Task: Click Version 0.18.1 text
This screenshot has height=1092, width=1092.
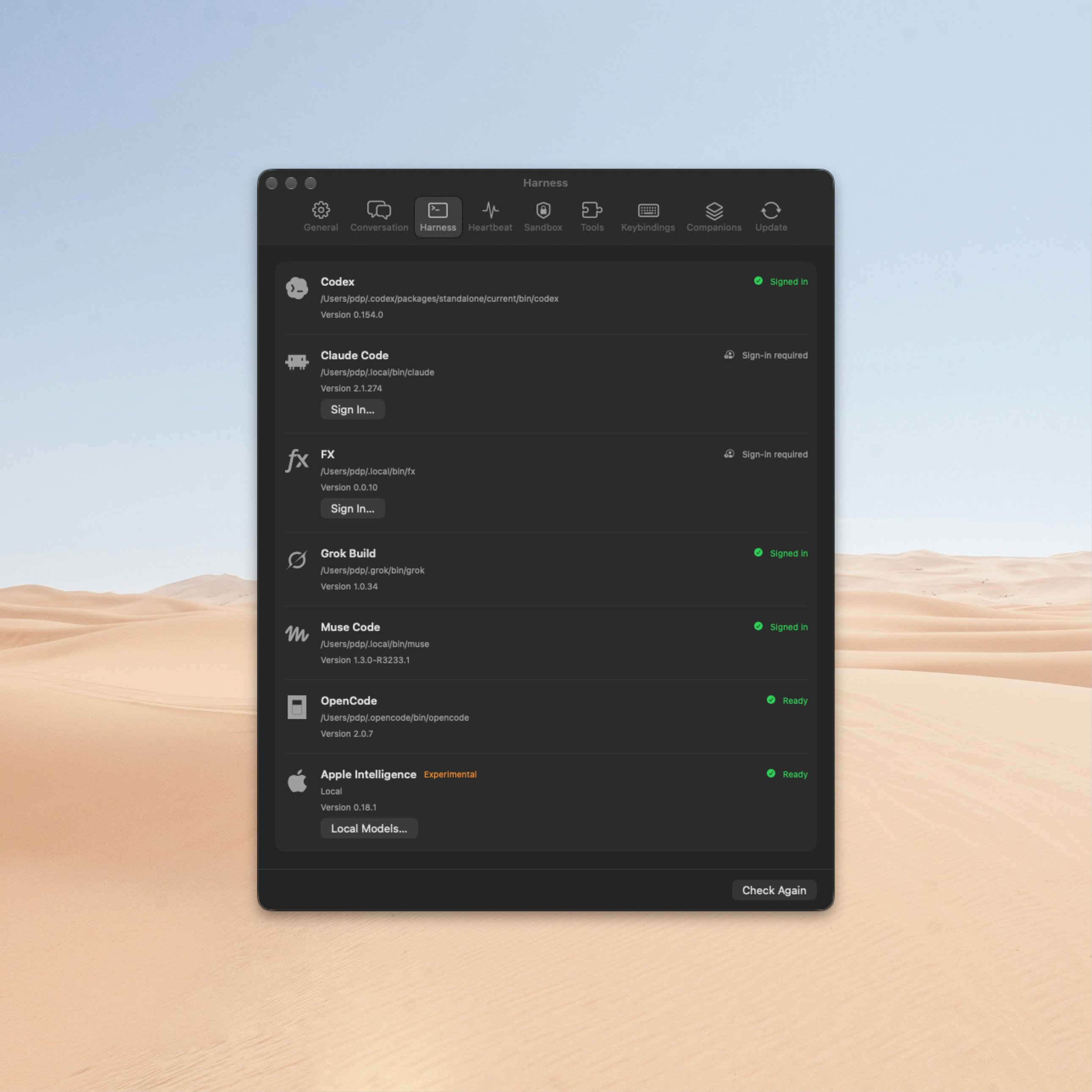Action: click(348, 807)
